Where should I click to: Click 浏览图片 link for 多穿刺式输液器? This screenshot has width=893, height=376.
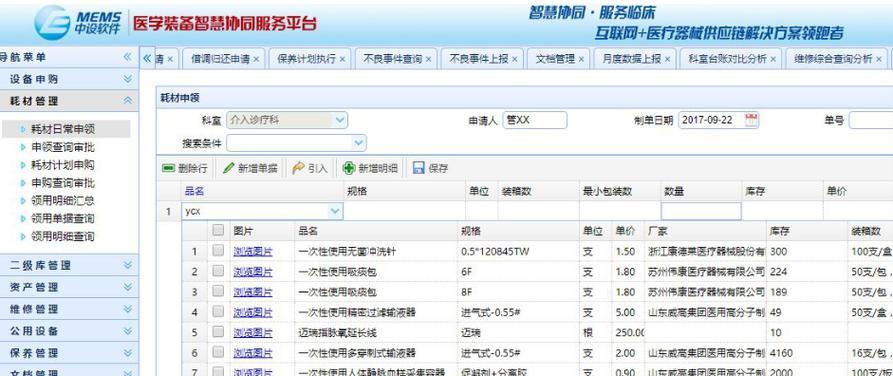coord(253,353)
